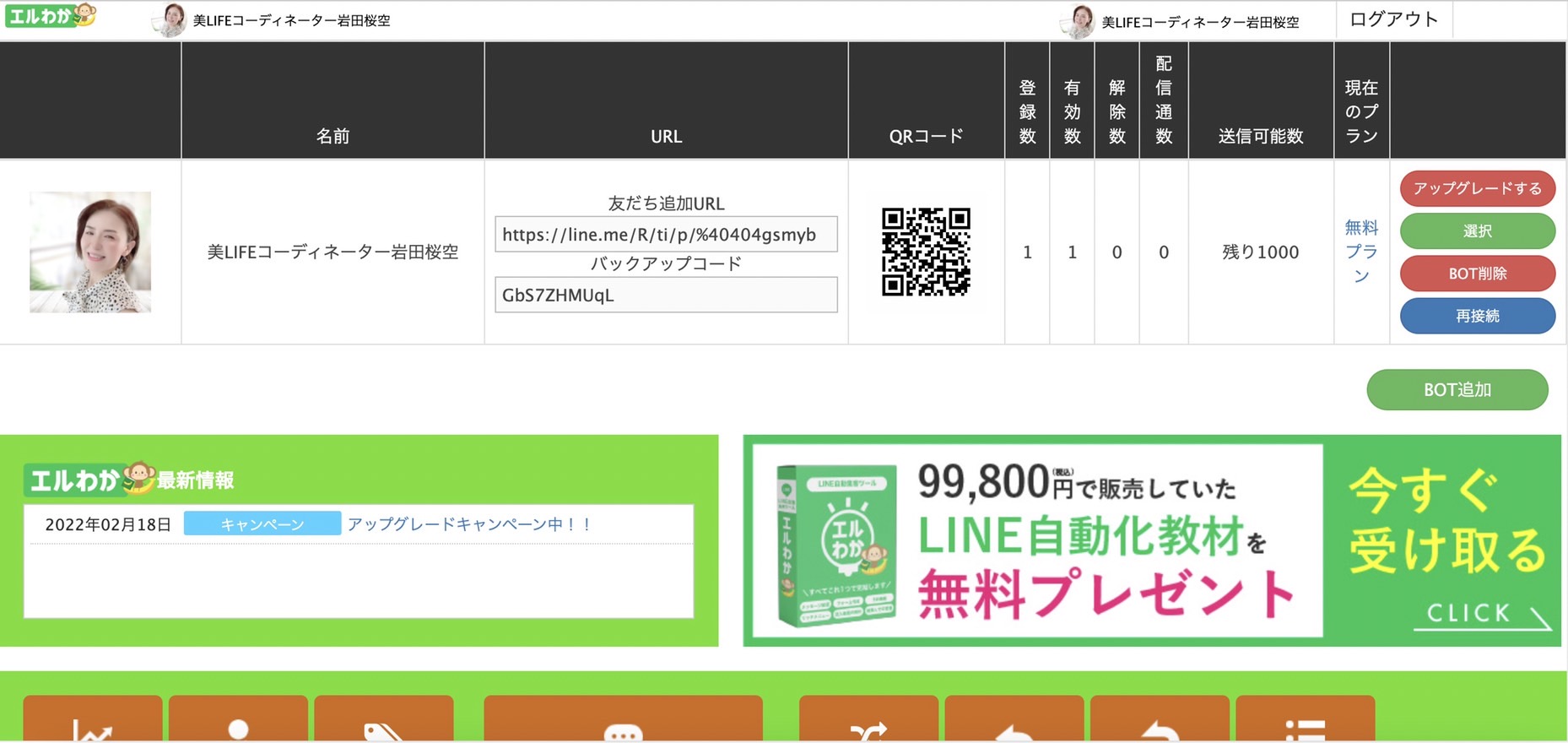Open the list icon tile
The image size is (1568, 743).
tap(1306, 719)
